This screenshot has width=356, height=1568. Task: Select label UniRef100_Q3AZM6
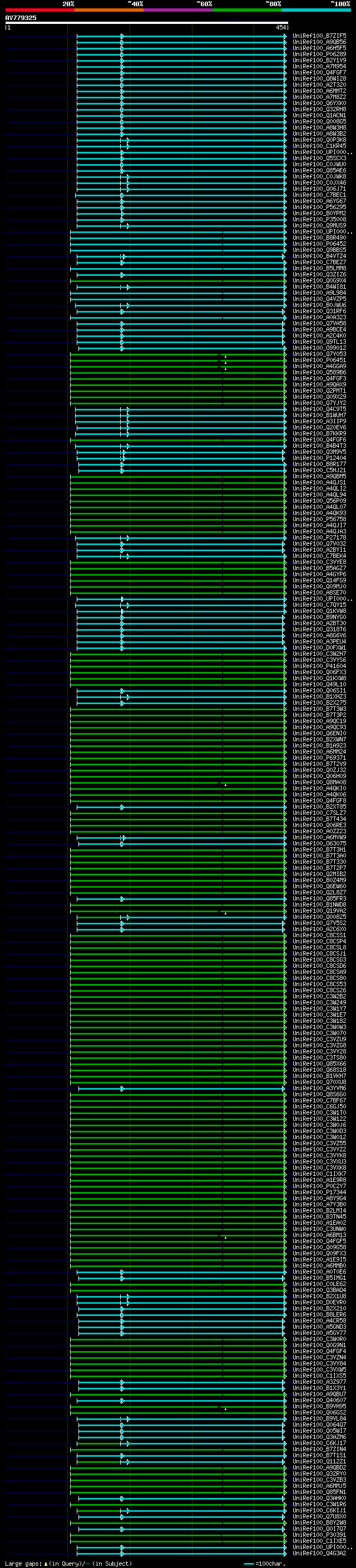tap(319, 1437)
